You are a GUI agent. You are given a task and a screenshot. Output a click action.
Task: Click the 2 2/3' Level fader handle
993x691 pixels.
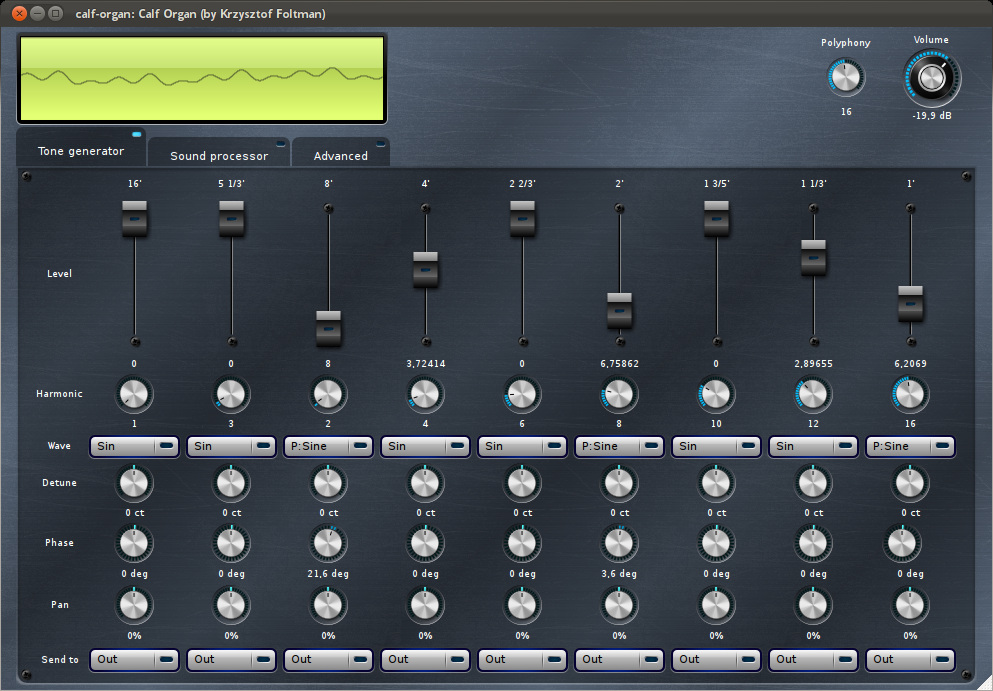[x=522, y=219]
